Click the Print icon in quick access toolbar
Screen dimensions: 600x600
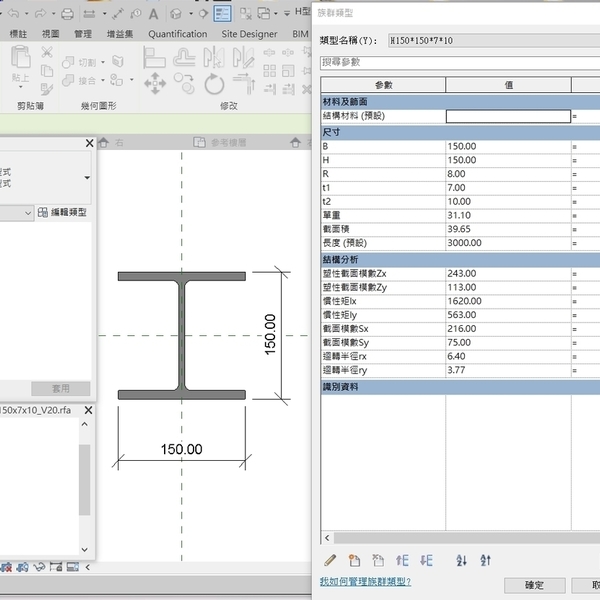click(x=67, y=14)
